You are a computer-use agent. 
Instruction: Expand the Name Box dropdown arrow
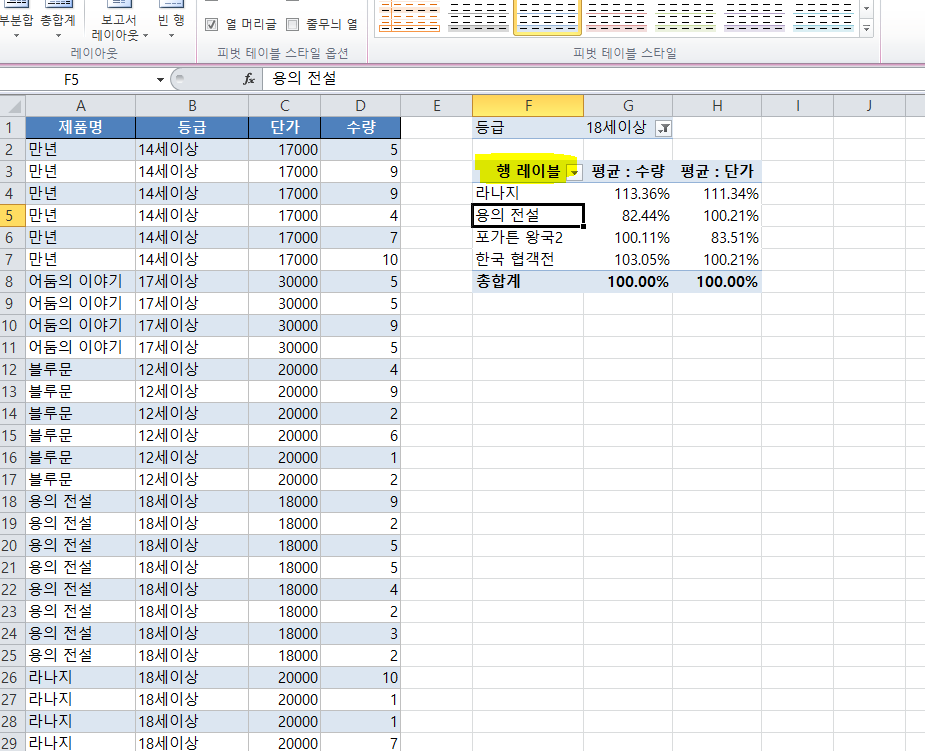[x=160, y=79]
